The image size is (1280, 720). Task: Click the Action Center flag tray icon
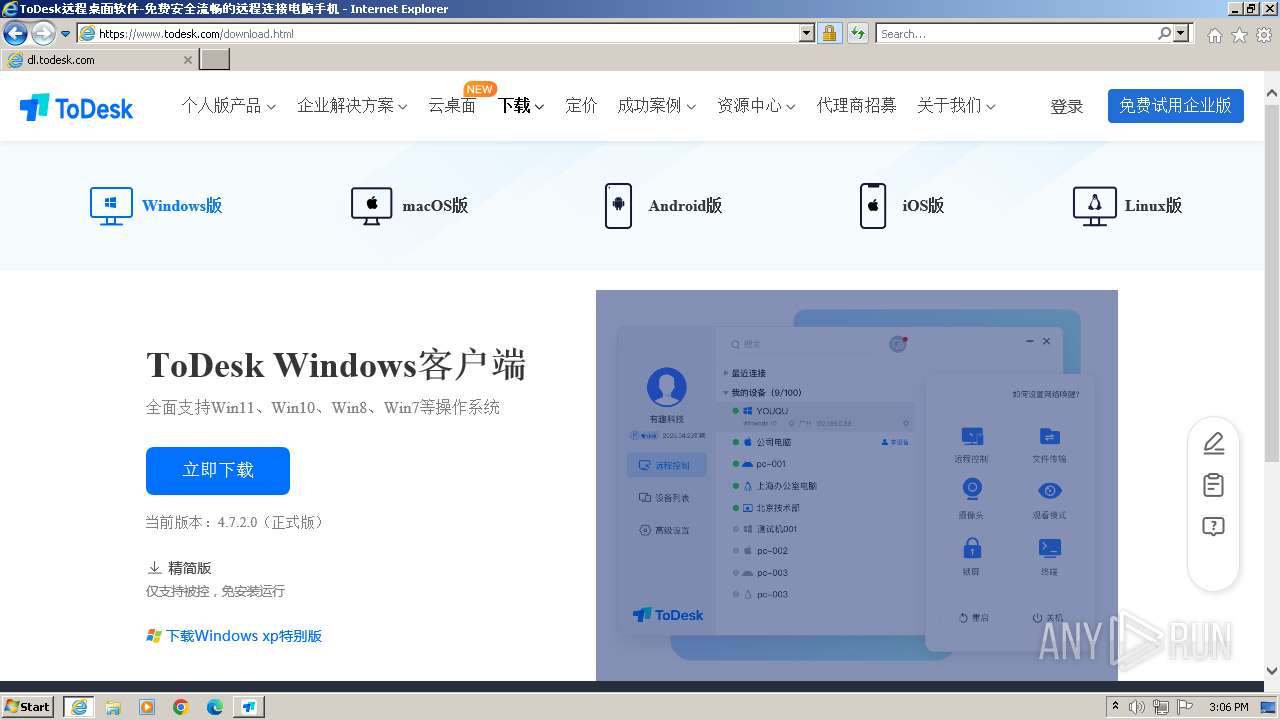[x=1183, y=707]
